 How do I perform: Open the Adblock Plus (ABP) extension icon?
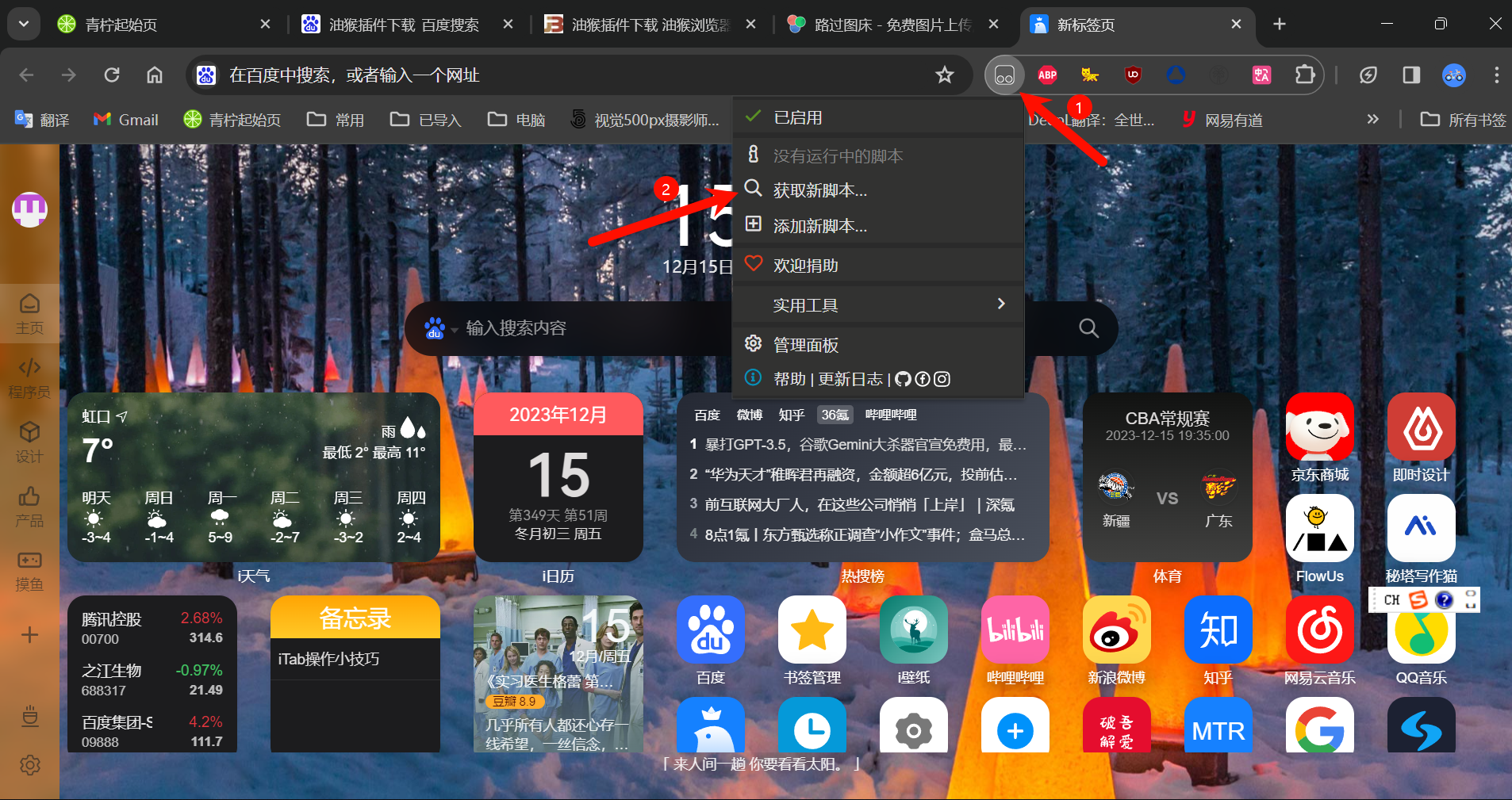point(1046,75)
